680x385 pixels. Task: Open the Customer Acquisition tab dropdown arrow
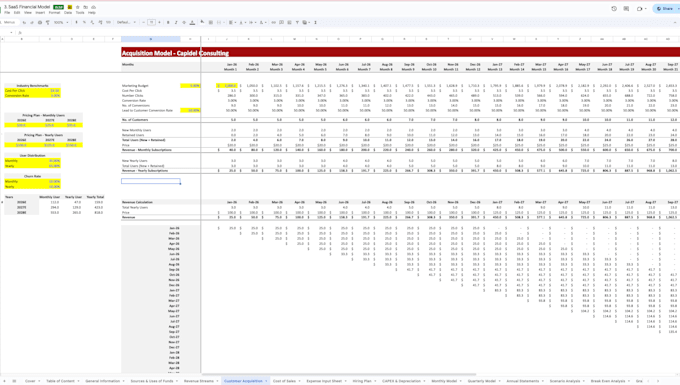[266, 381]
